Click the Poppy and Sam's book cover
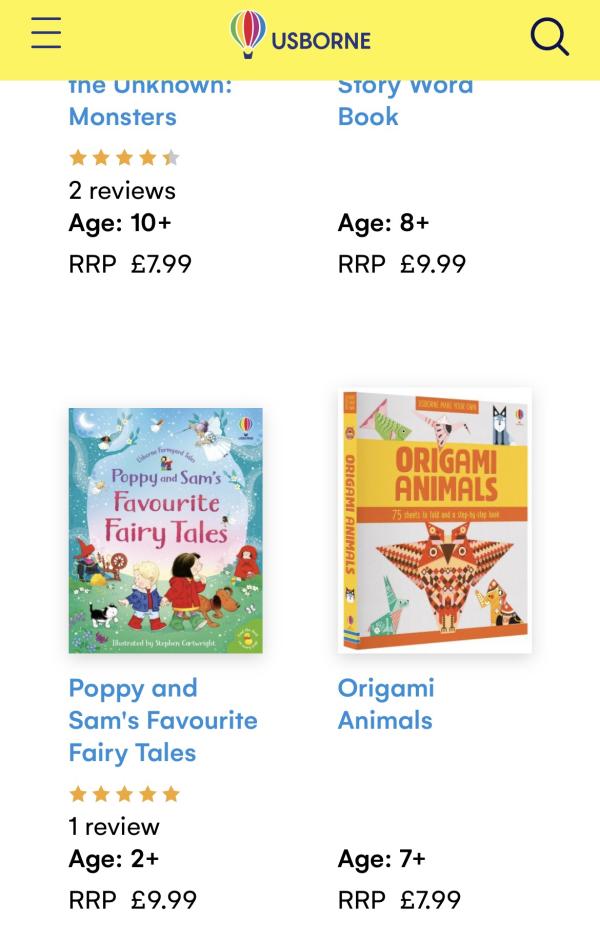600x943 pixels. pos(166,530)
